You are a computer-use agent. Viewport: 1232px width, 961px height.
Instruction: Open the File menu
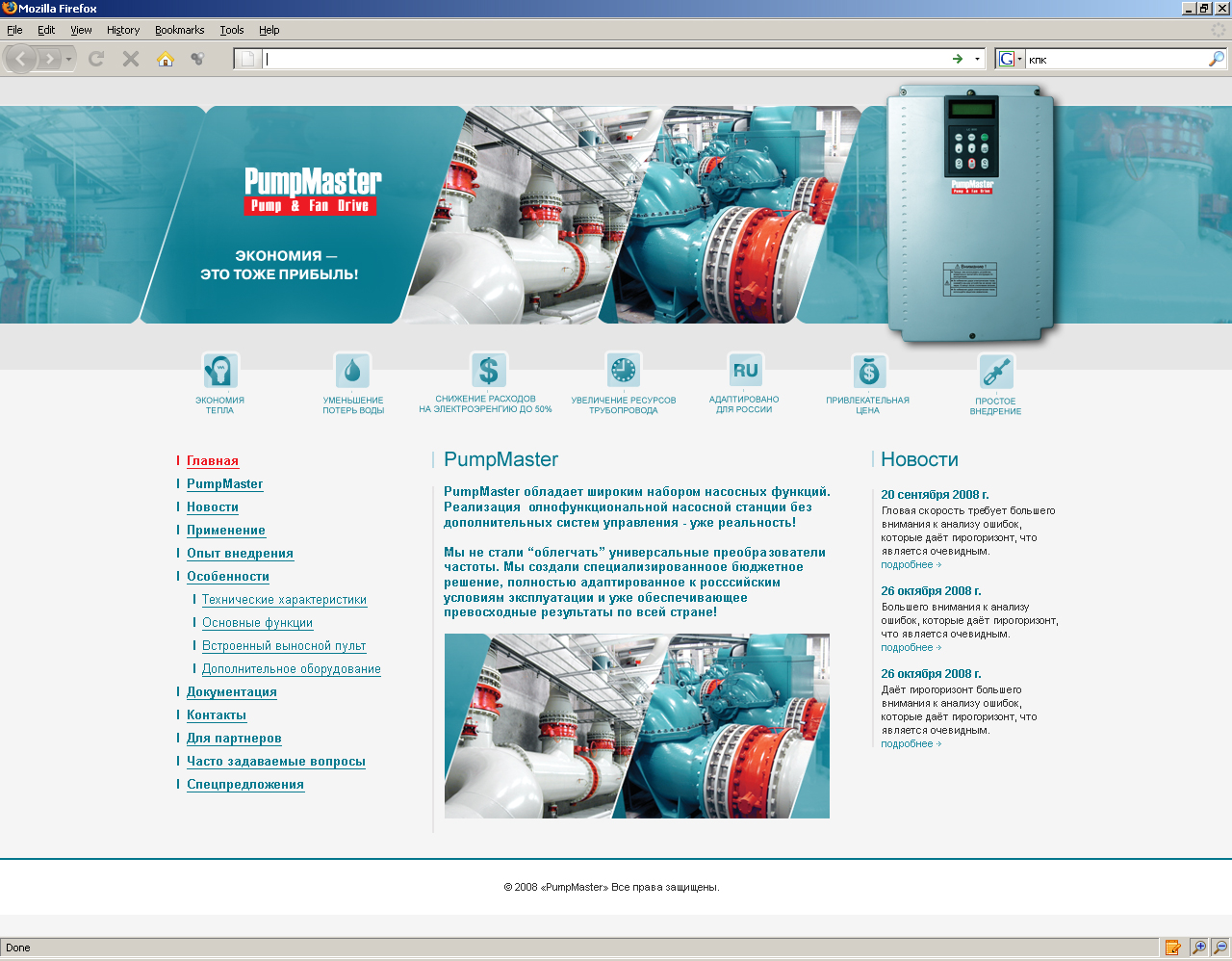14,30
